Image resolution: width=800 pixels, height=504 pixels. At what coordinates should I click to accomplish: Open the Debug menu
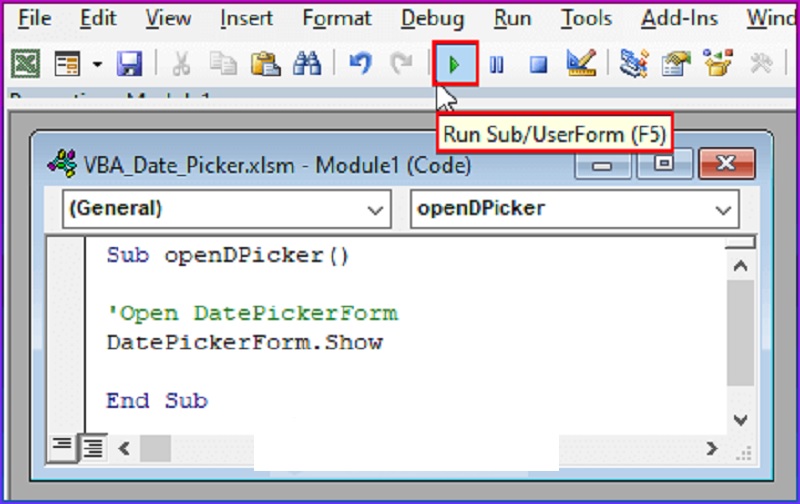tap(432, 18)
